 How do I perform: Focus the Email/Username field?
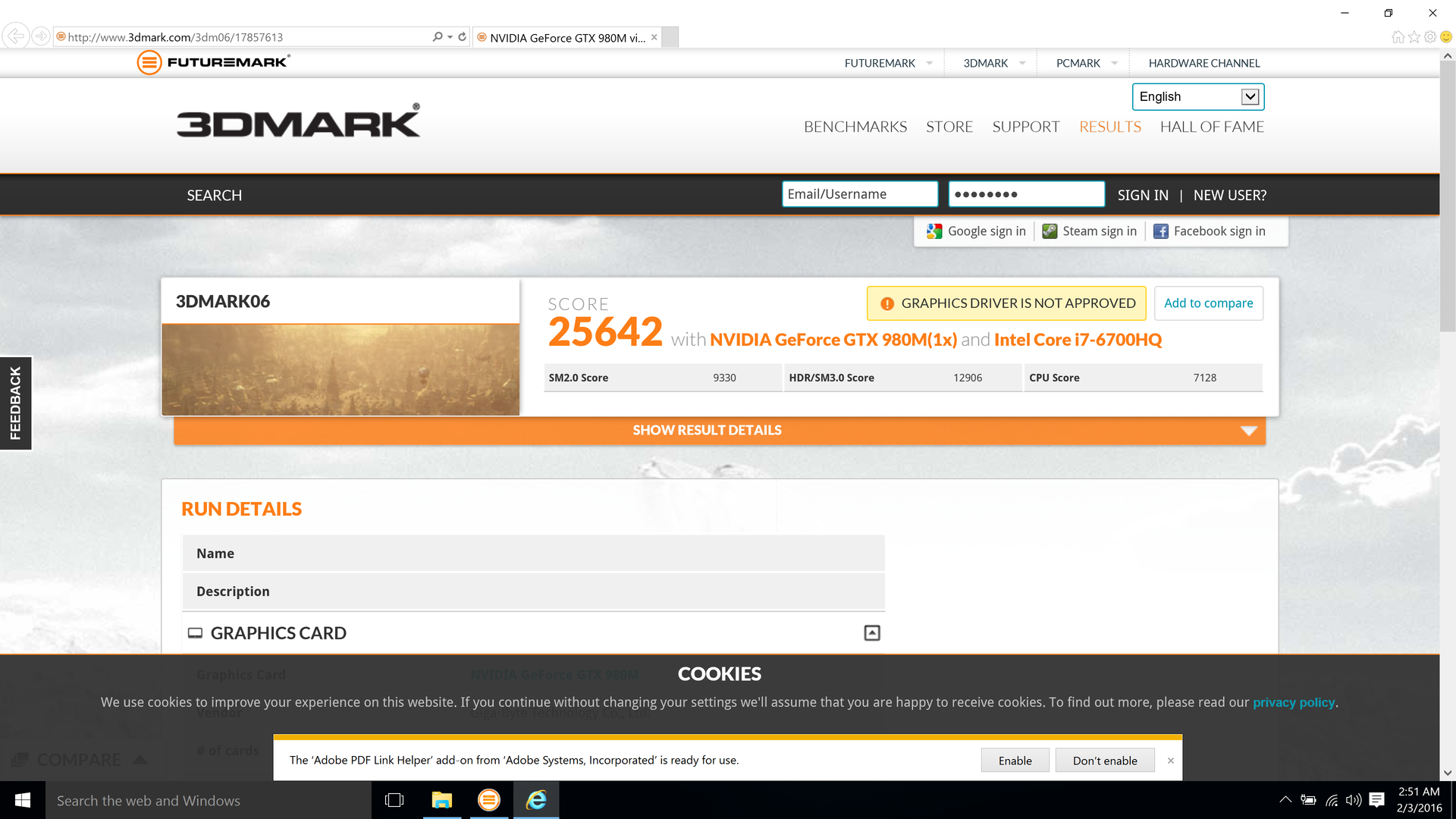click(859, 193)
